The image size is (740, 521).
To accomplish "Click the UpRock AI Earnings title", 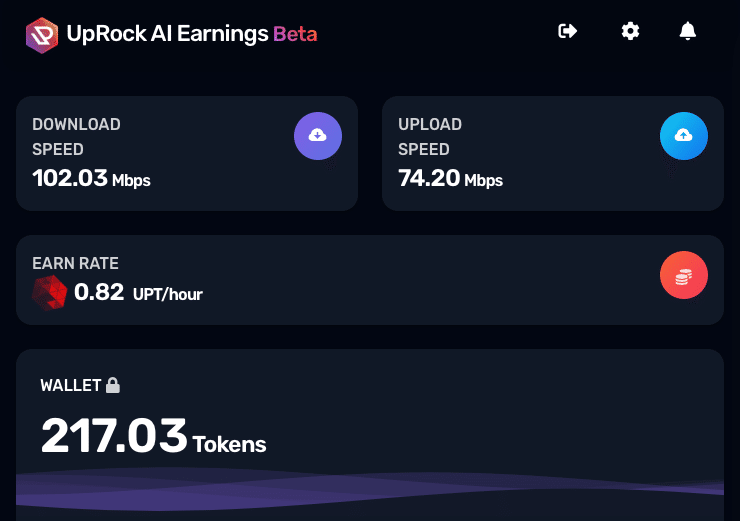I will click(x=168, y=34).
